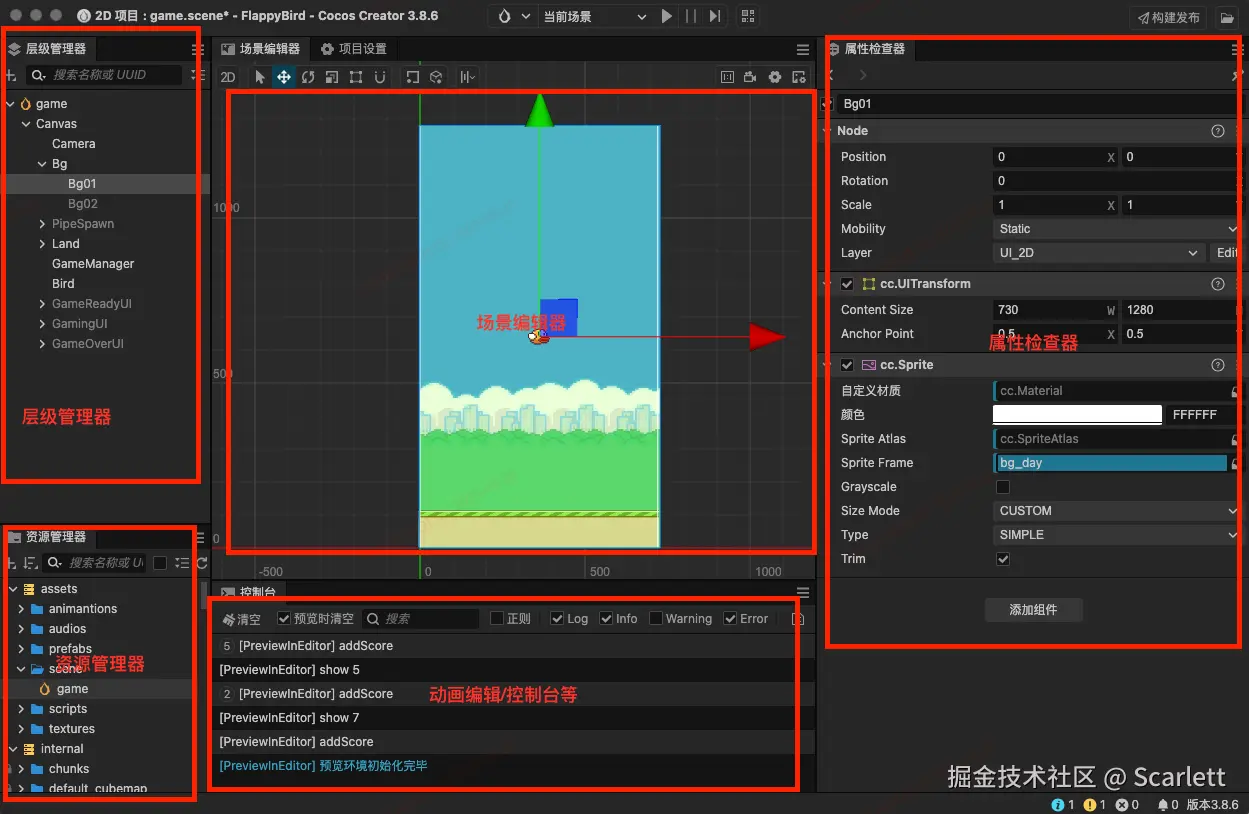
Task: Refresh the assets panel
Action: (202, 563)
